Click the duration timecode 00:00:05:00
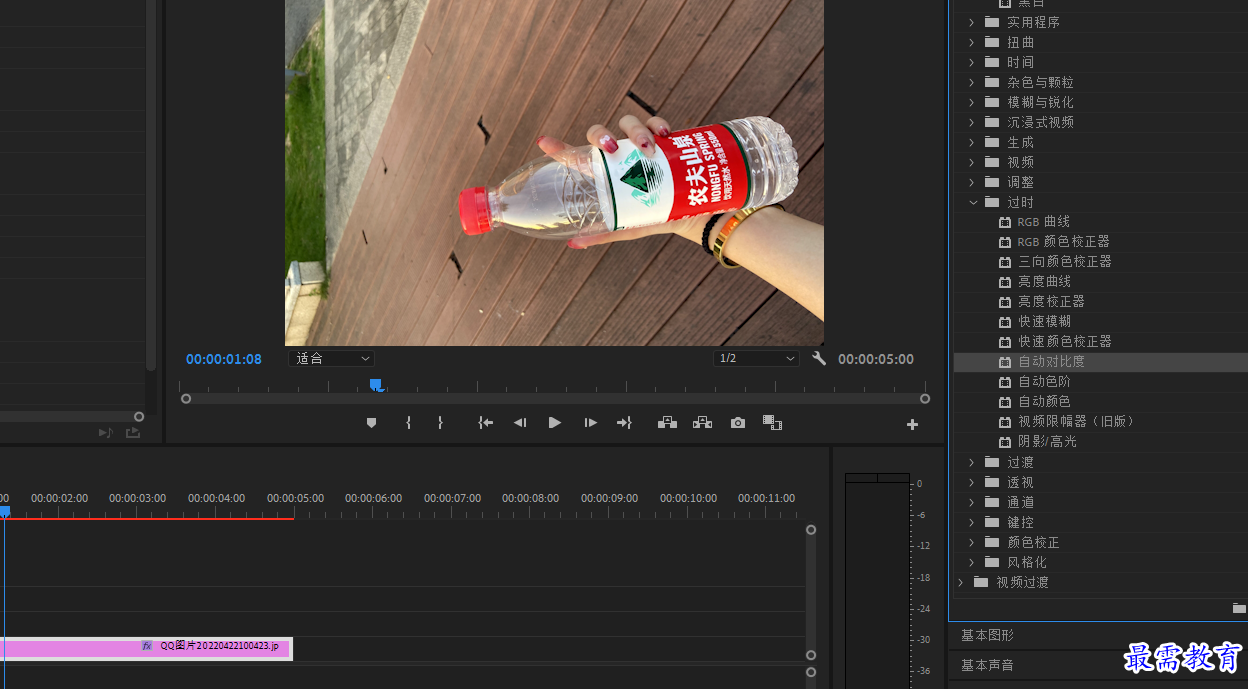This screenshot has height=689, width=1248. pyautogui.click(x=876, y=359)
